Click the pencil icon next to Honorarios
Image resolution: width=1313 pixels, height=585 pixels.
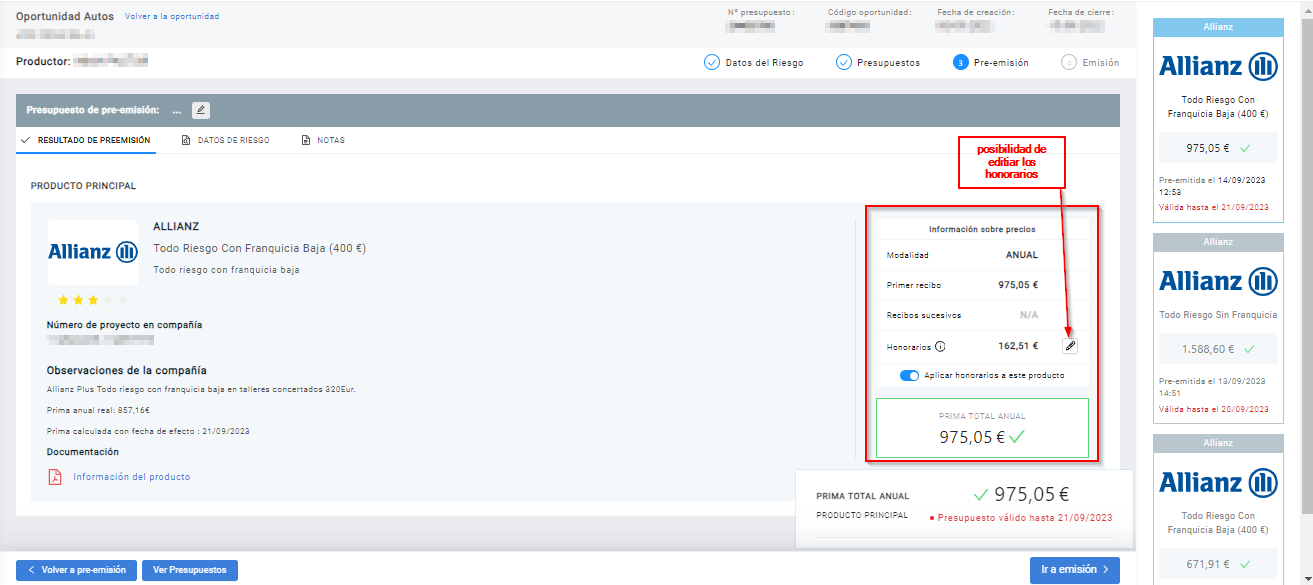point(1070,346)
